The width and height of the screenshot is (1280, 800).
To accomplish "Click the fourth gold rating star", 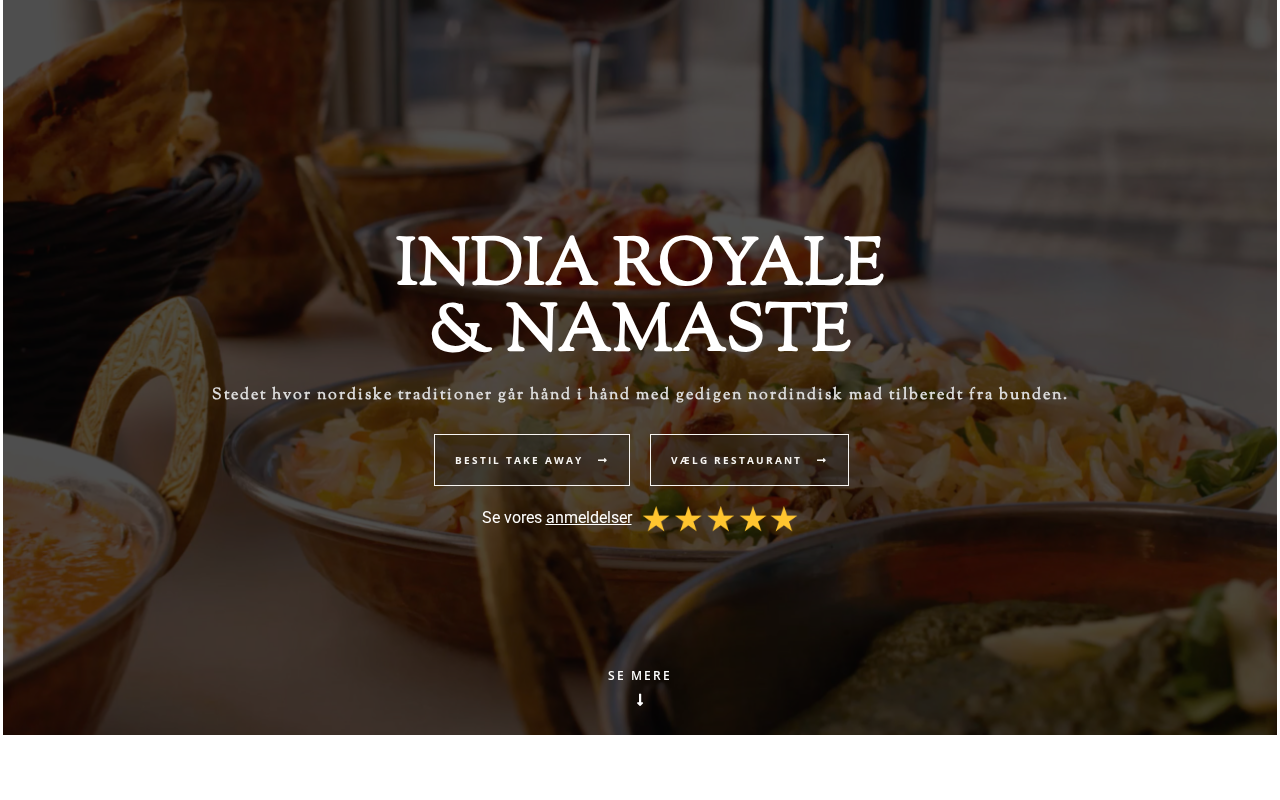I will click(752, 519).
